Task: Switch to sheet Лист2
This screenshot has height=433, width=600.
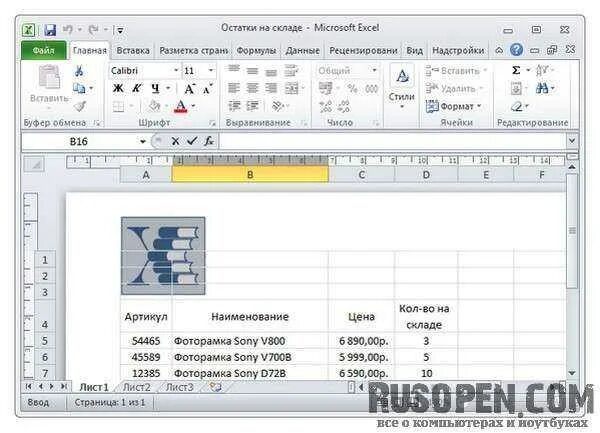Action: click(137, 387)
